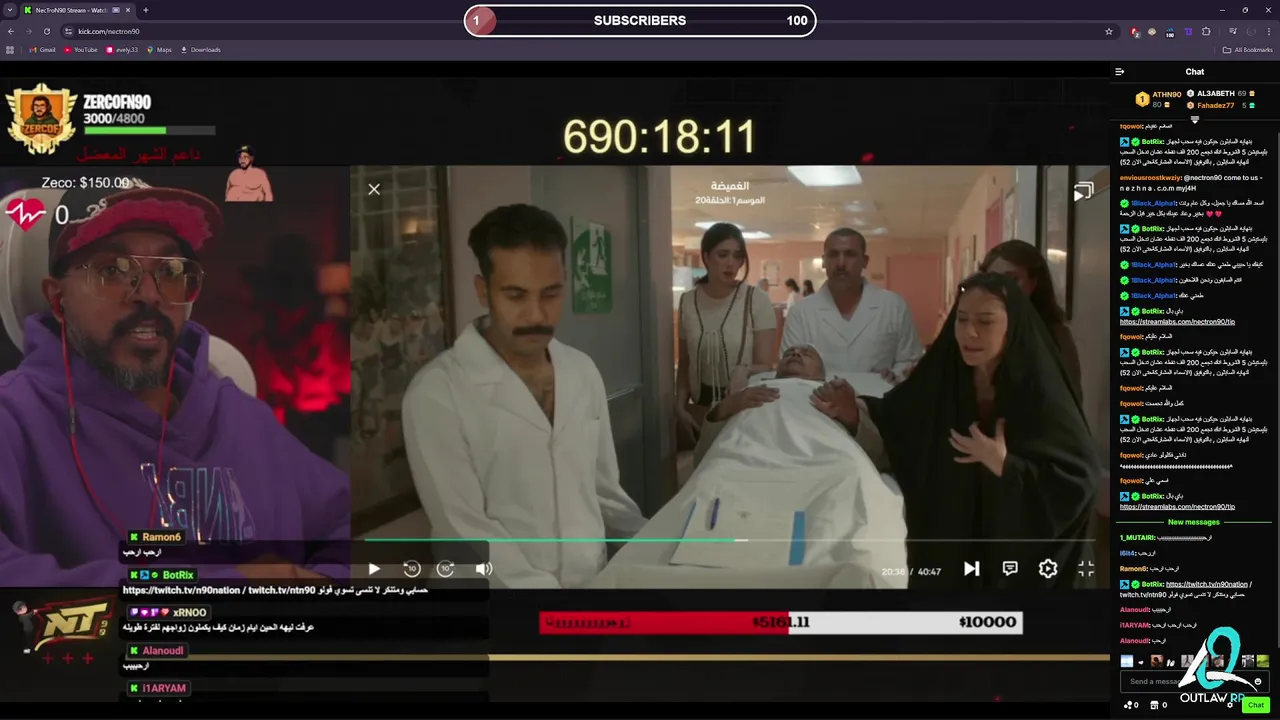1280x720 pixels.
Task: Jump to New messages in chat
Action: click(1194, 522)
